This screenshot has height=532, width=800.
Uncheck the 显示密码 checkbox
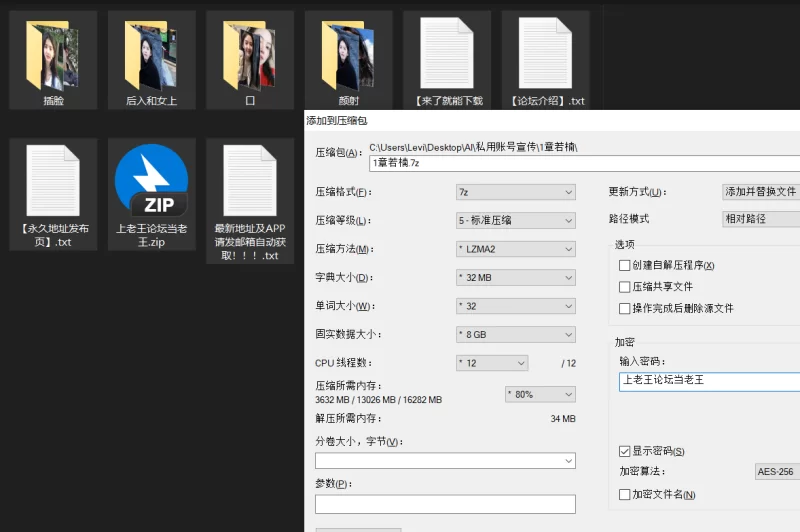tap(625, 452)
